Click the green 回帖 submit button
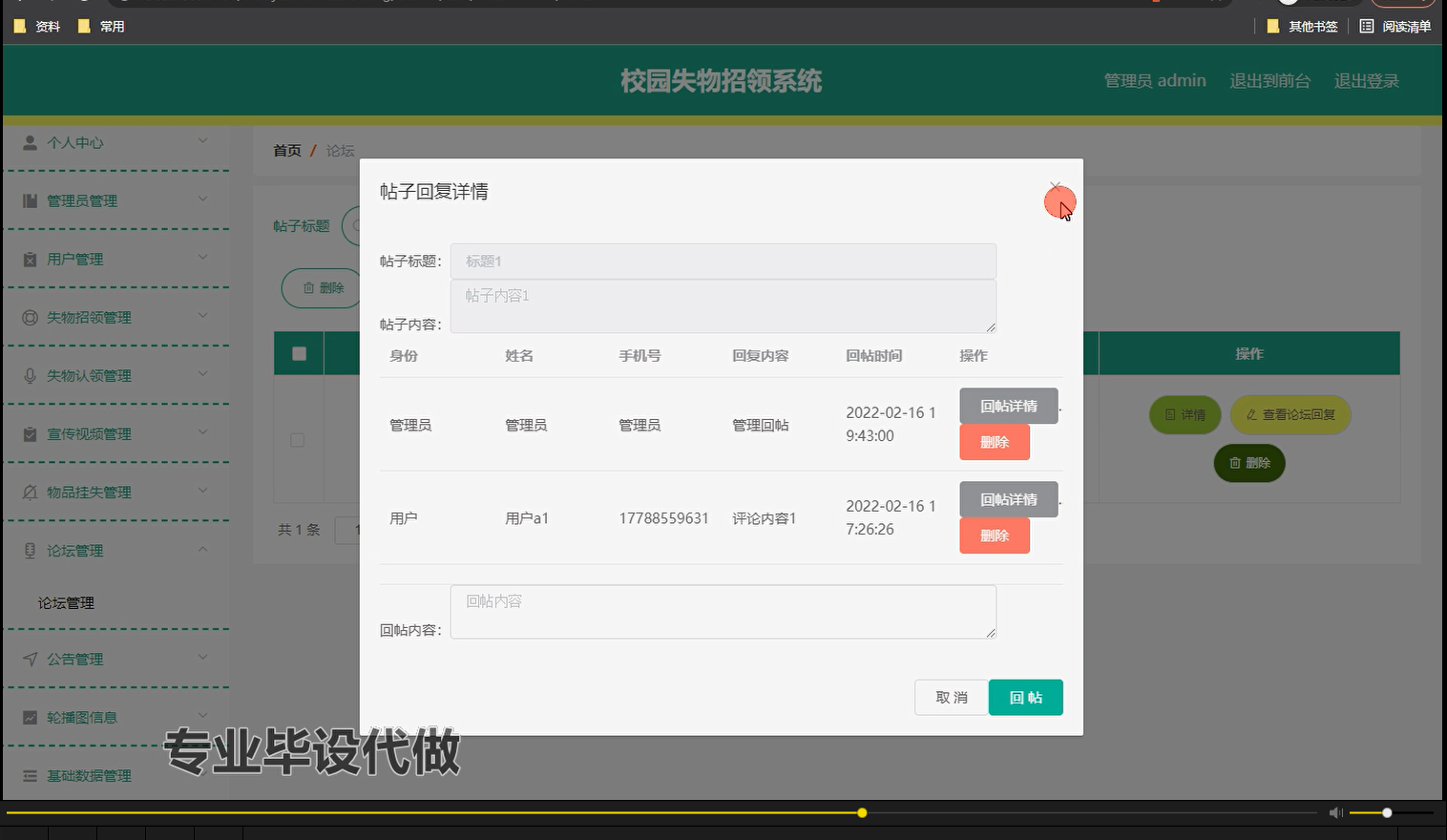Screen dimensions: 1447x840 (1025, 697)
